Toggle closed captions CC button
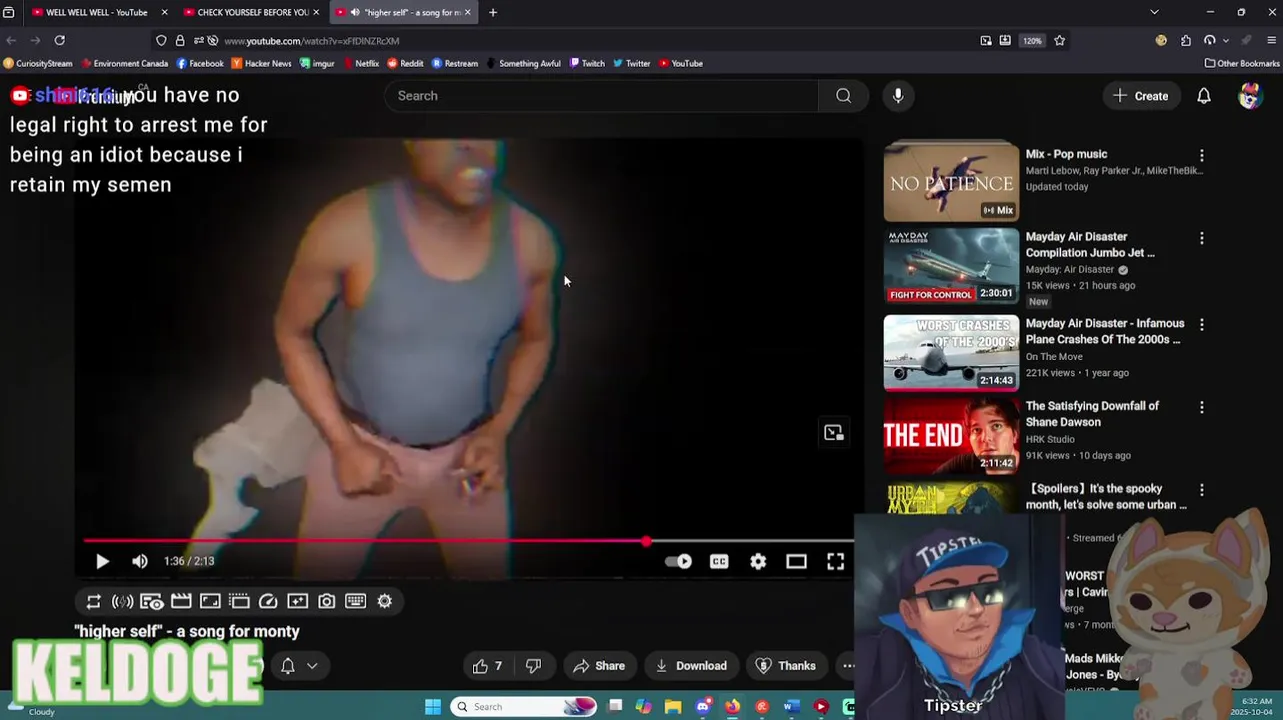 tap(719, 561)
